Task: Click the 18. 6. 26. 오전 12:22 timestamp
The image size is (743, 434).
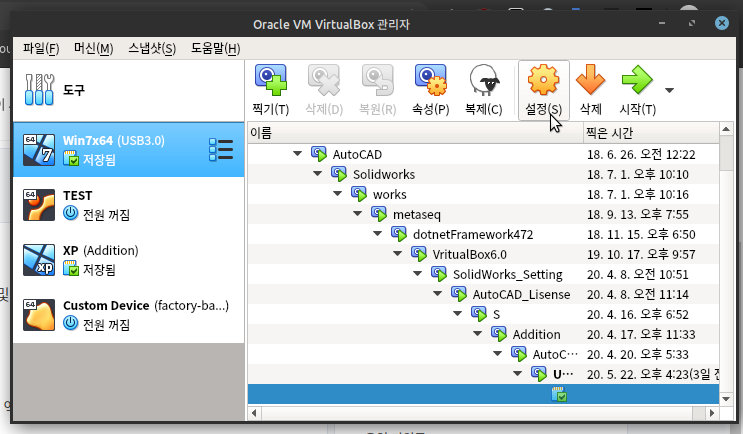Action: click(x=641, y=154)
